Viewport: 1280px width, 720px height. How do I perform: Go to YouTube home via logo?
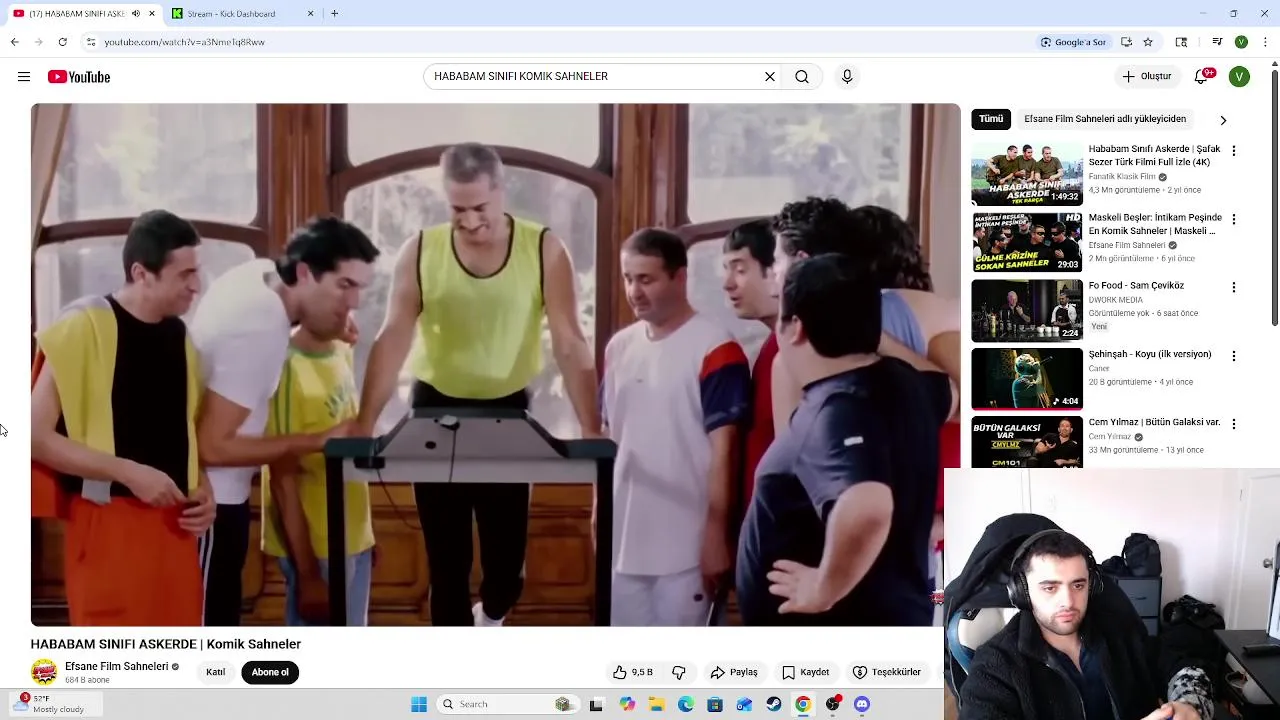tap(79, 77)
